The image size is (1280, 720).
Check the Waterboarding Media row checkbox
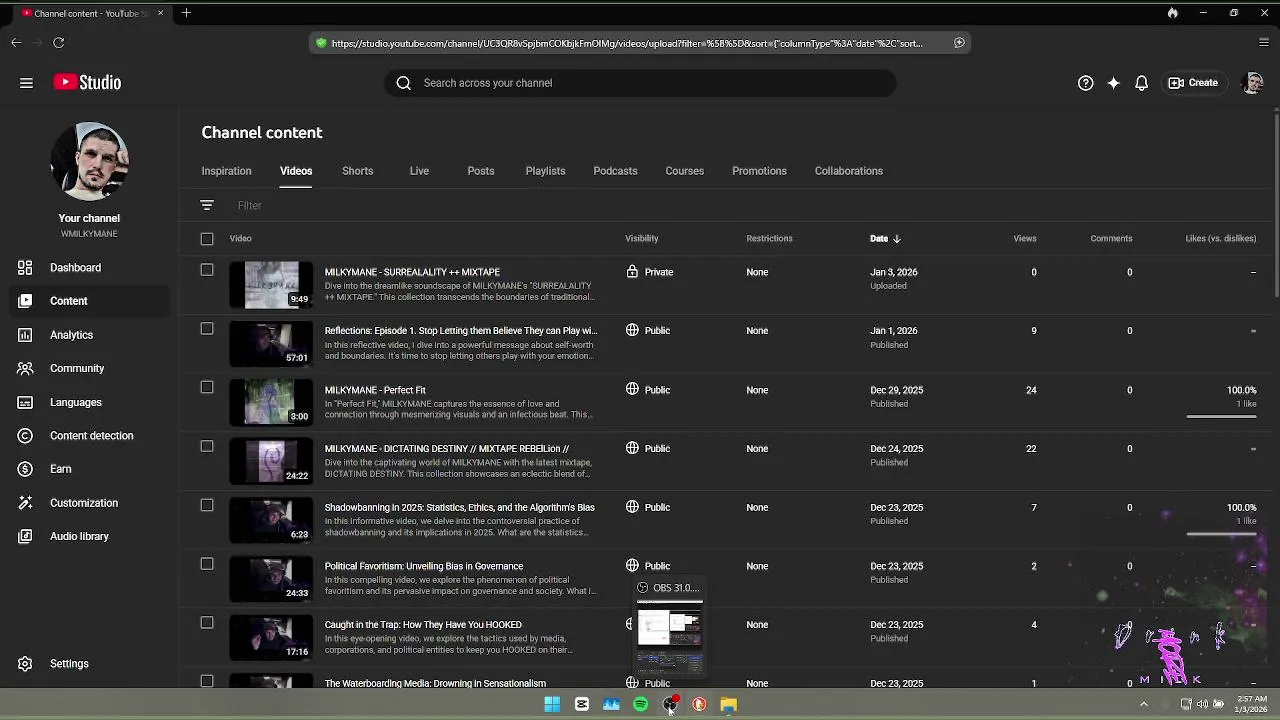click(x=207, y=682)
